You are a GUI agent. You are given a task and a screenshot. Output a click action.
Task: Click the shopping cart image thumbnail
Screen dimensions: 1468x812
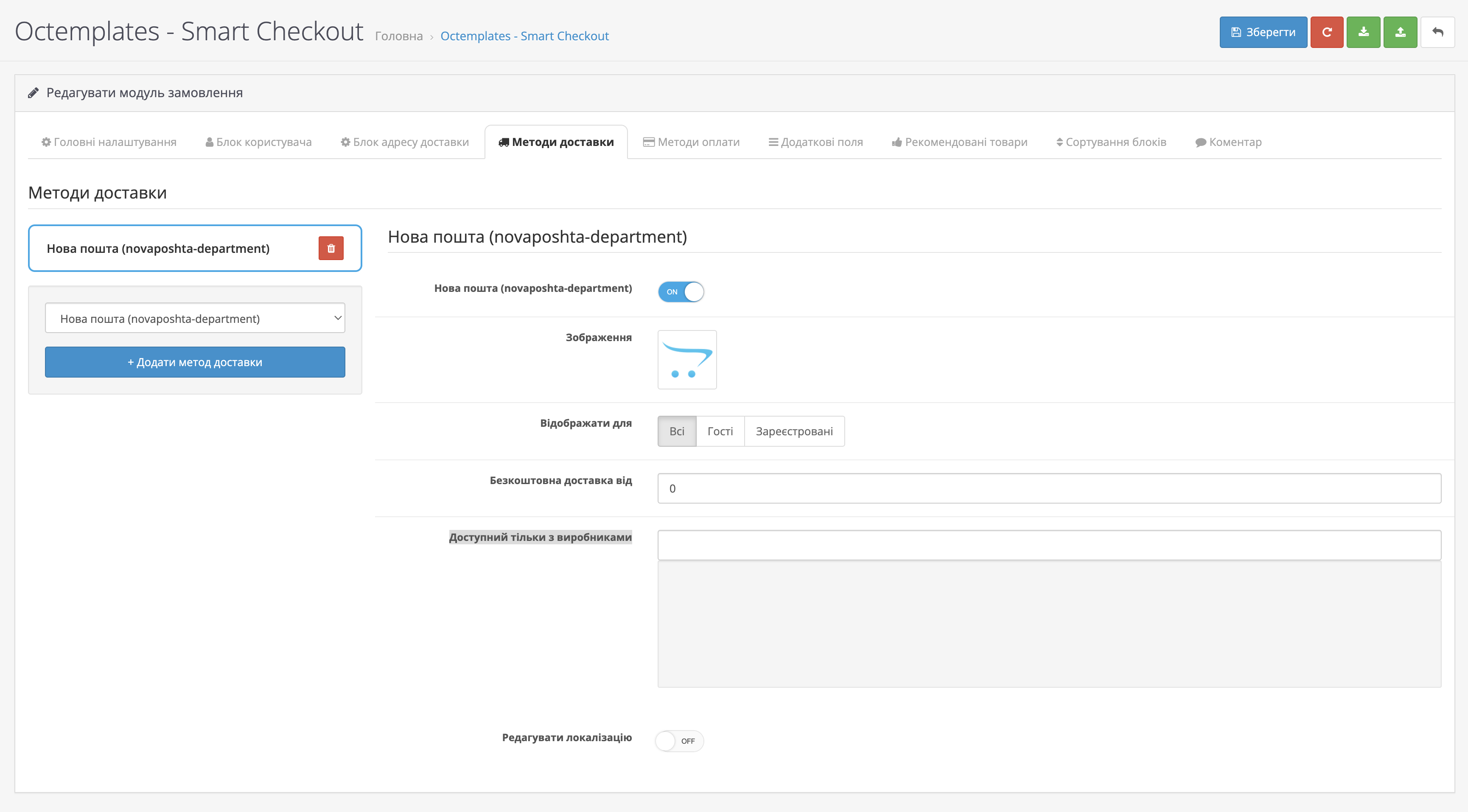687,360
